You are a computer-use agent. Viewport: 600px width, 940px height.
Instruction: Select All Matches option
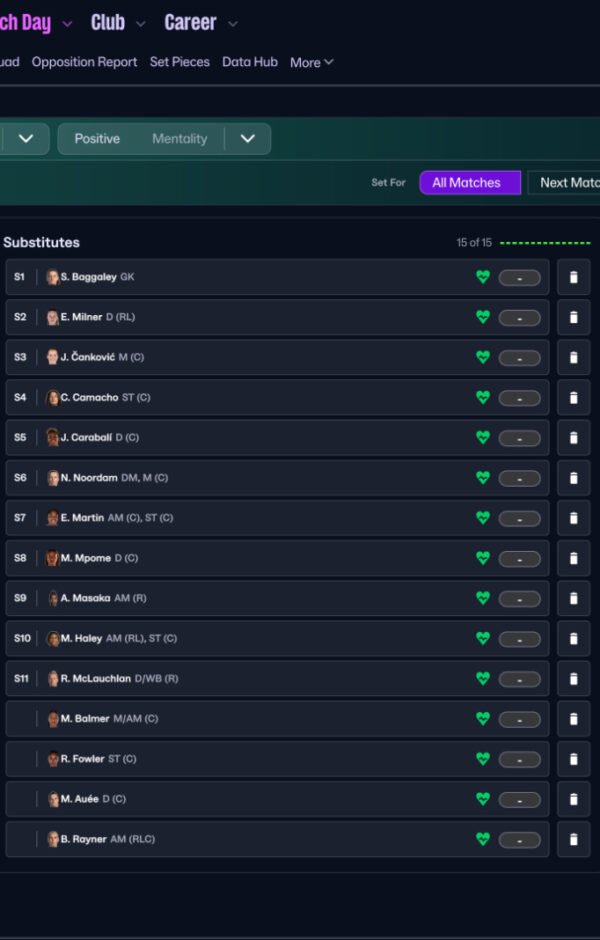(x=469, y=183)
